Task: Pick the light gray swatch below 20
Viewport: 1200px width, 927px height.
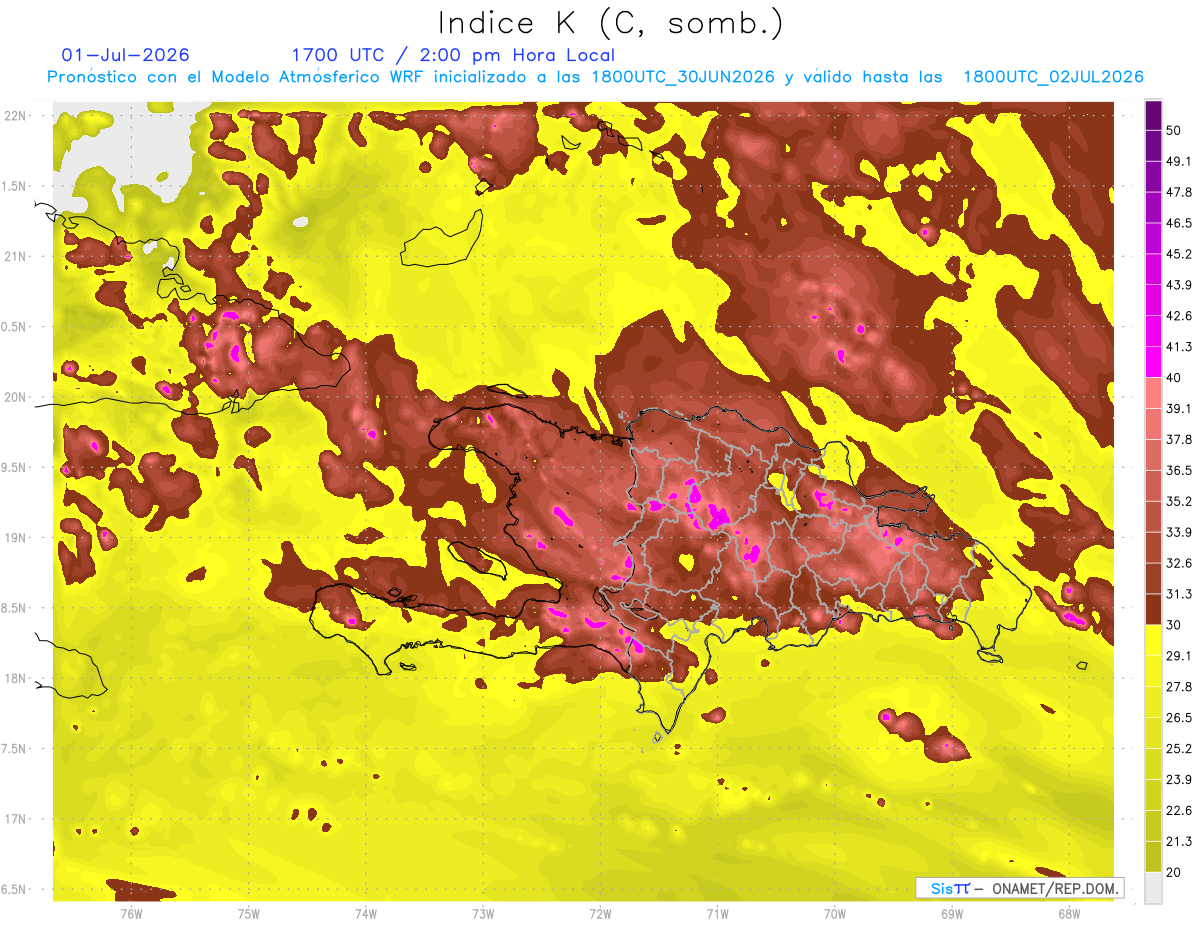Action: [x=1153, y=887]
